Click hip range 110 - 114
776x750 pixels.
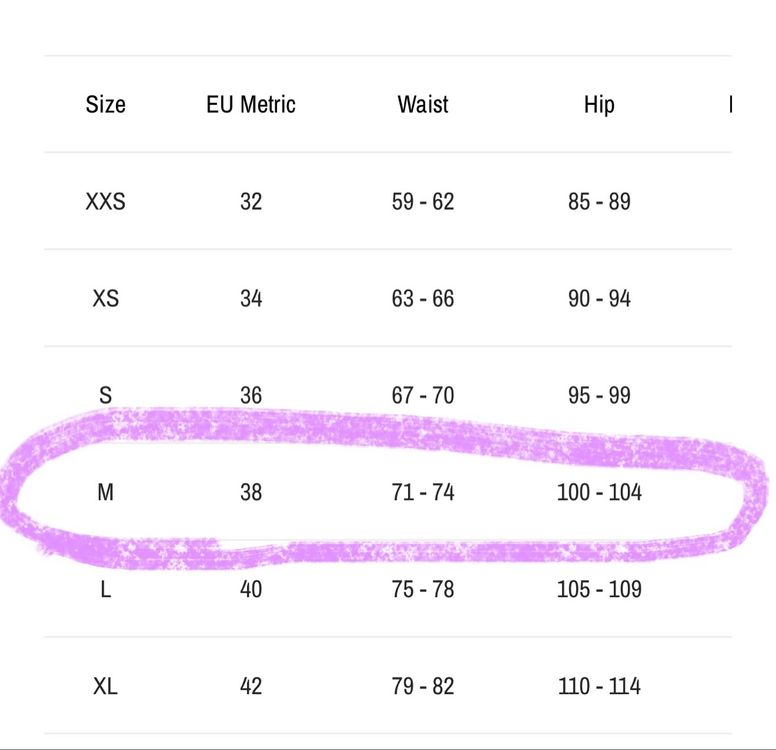tap(599, 687)
